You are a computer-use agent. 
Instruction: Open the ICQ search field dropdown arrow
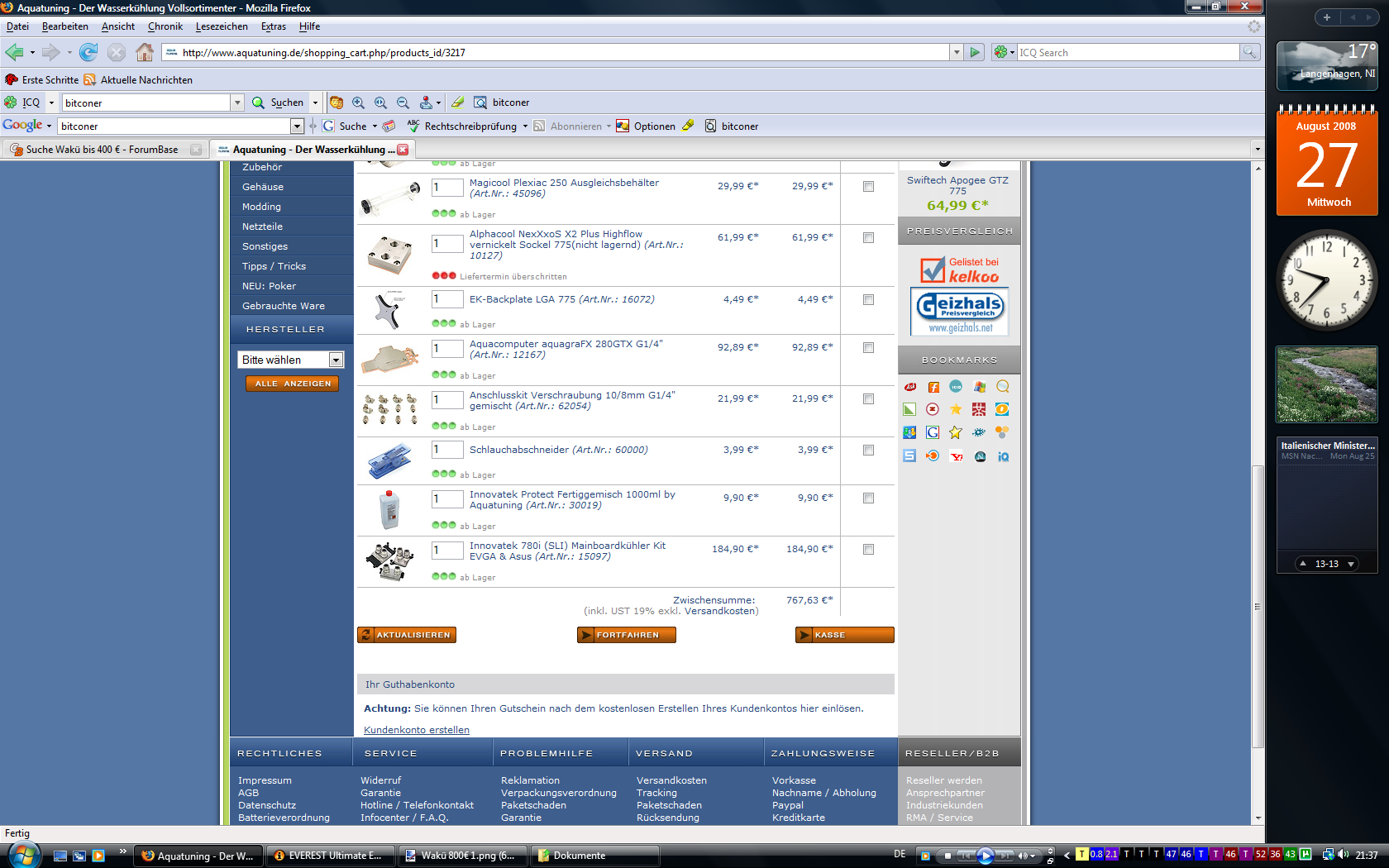pyautogui.click(x=237, y=103)
